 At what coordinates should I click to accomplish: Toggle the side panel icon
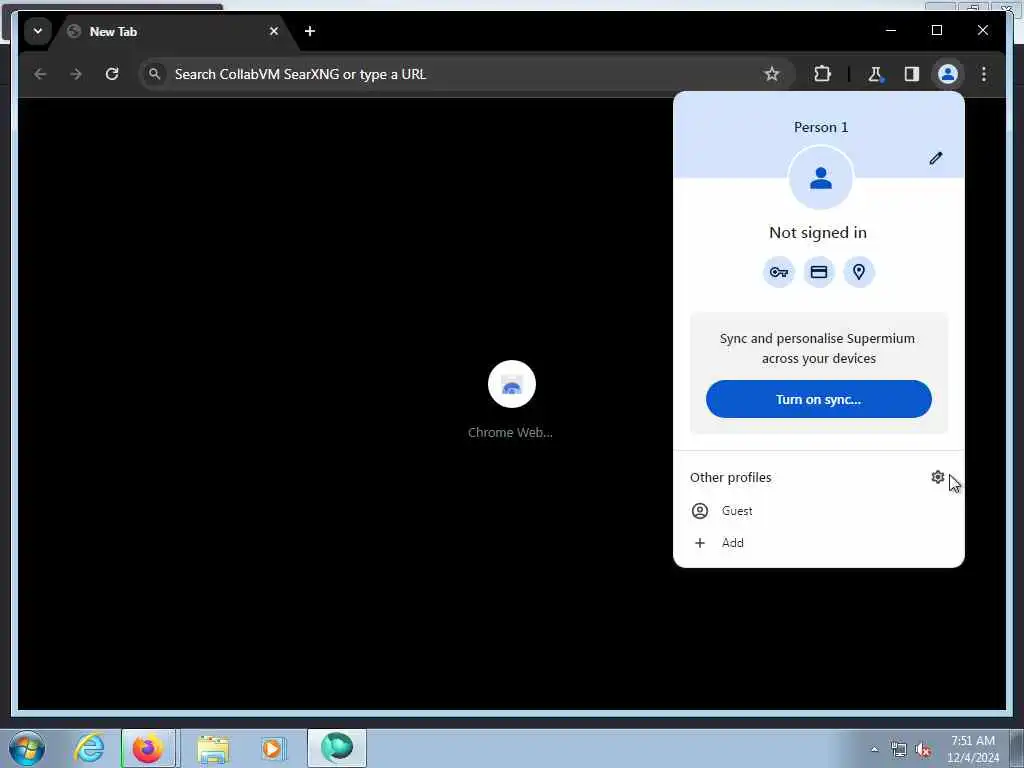[x=911, y=74]
